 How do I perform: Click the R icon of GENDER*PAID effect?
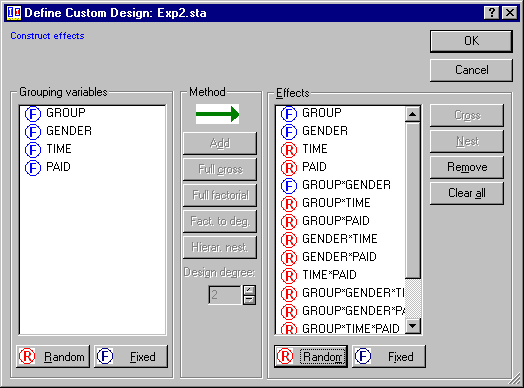coord(289,258)
